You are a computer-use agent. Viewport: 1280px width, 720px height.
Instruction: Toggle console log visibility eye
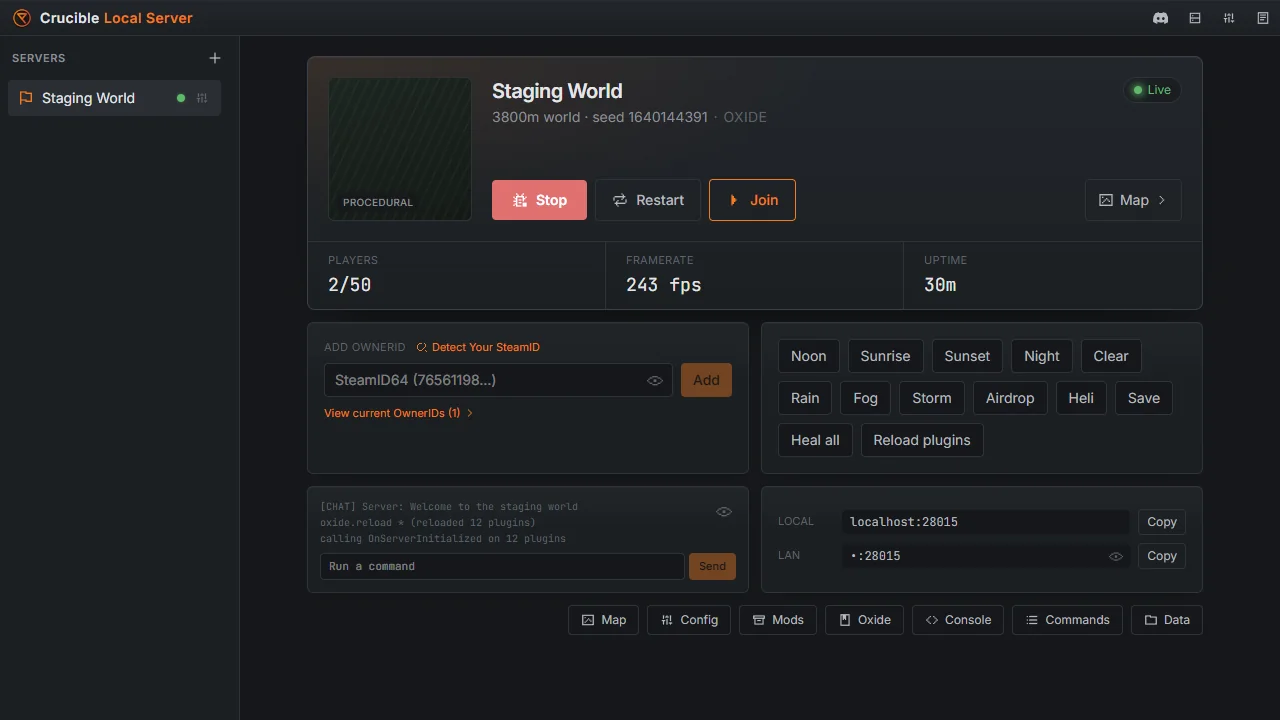click(x=724, y=512)
